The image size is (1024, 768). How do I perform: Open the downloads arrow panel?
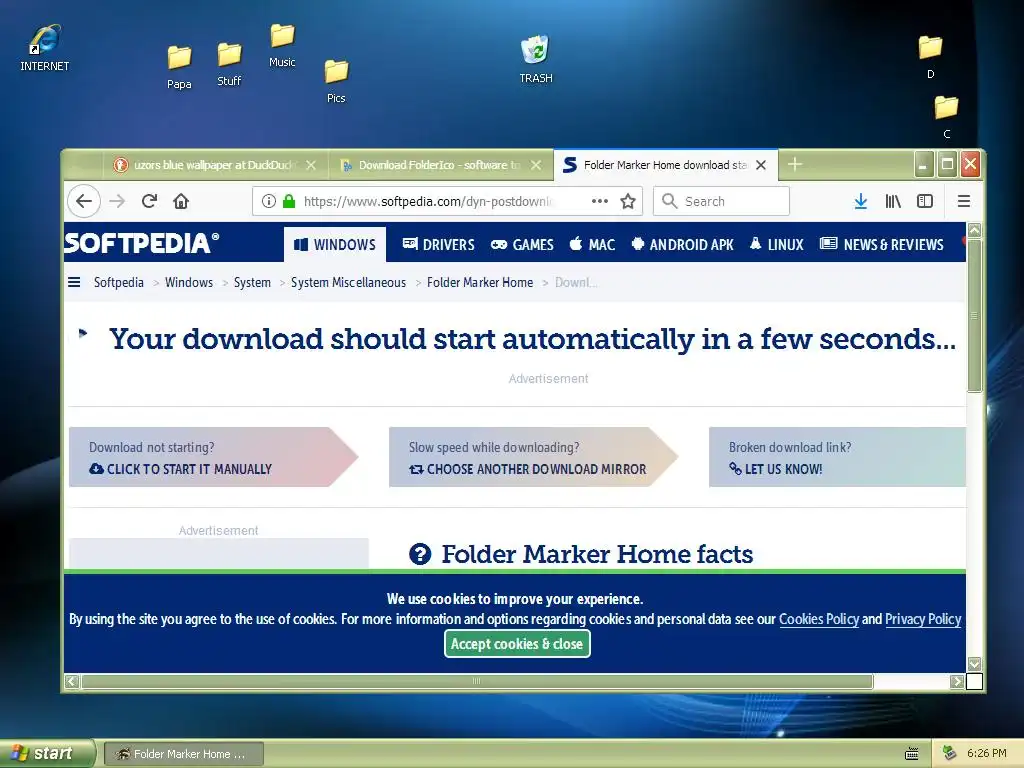coord(861,201)
